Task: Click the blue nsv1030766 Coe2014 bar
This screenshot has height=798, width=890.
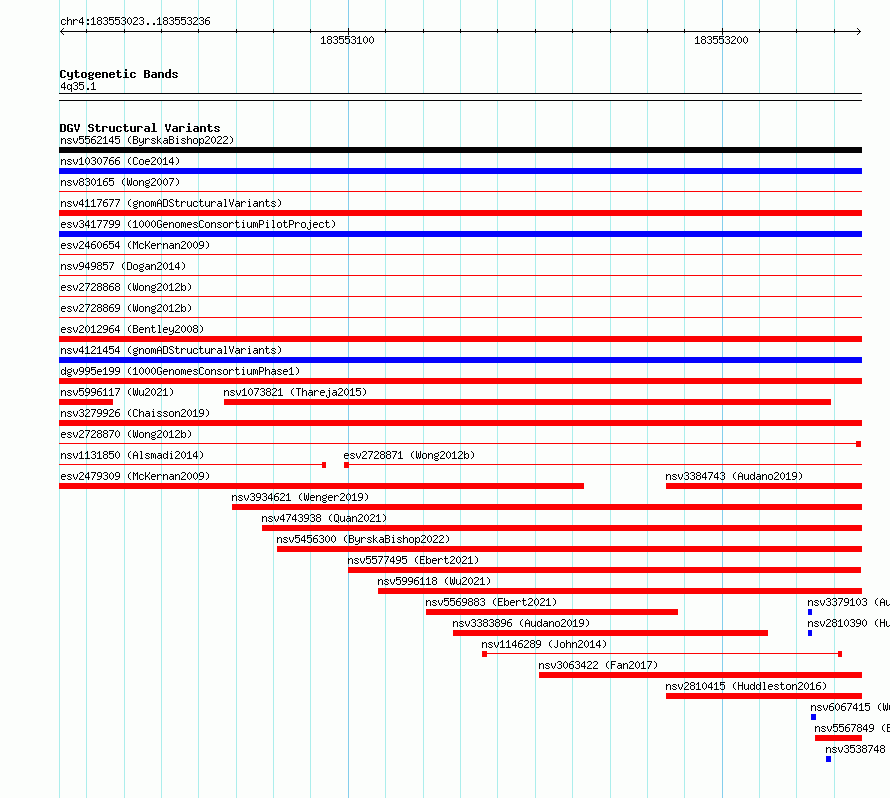Action: click(460, 171)
